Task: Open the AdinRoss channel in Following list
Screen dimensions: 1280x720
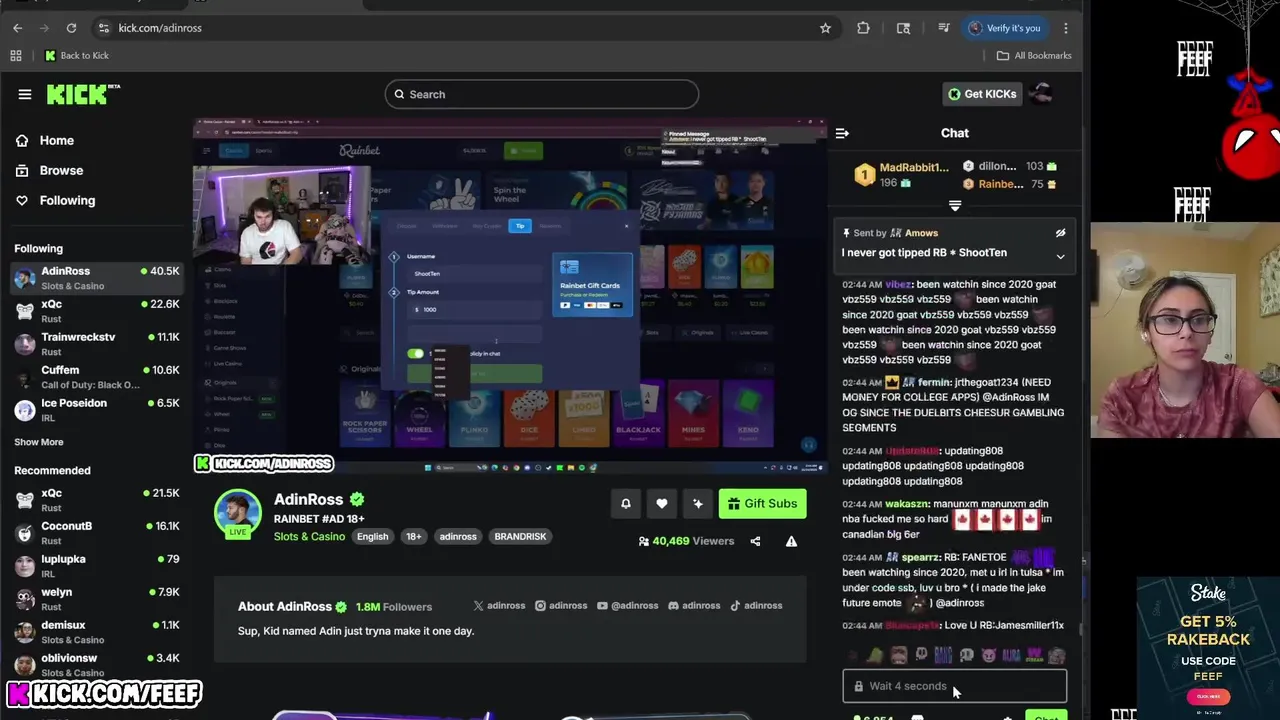Action: tap(96, 278)
